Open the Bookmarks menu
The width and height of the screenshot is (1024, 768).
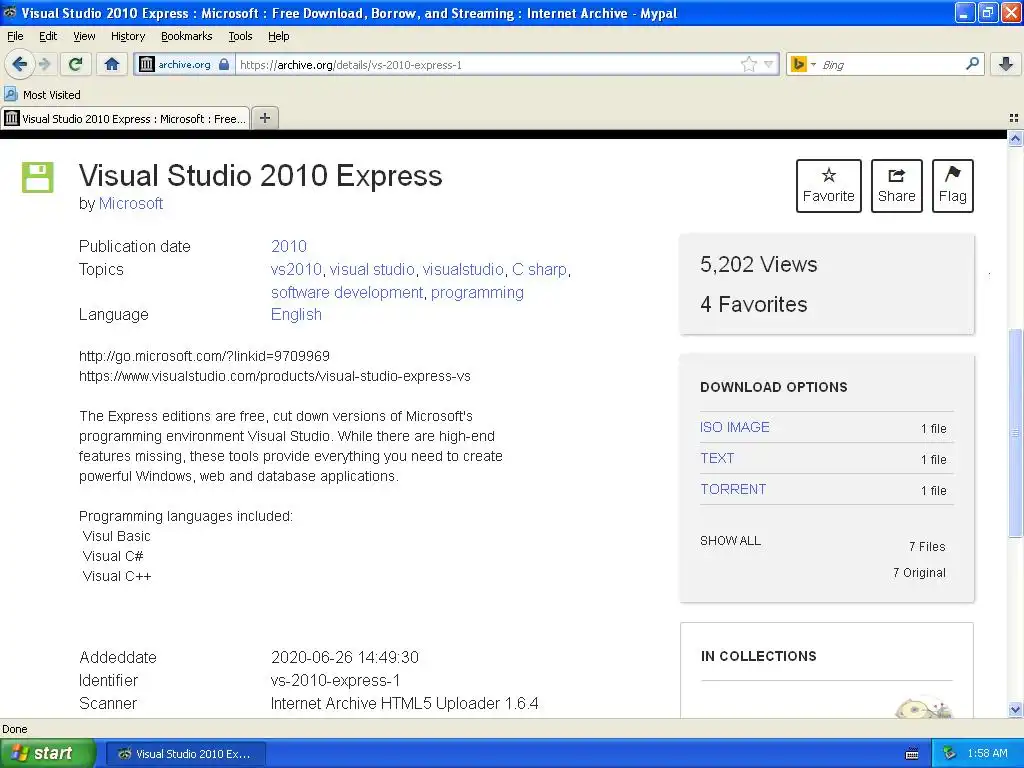click(187, 36)
